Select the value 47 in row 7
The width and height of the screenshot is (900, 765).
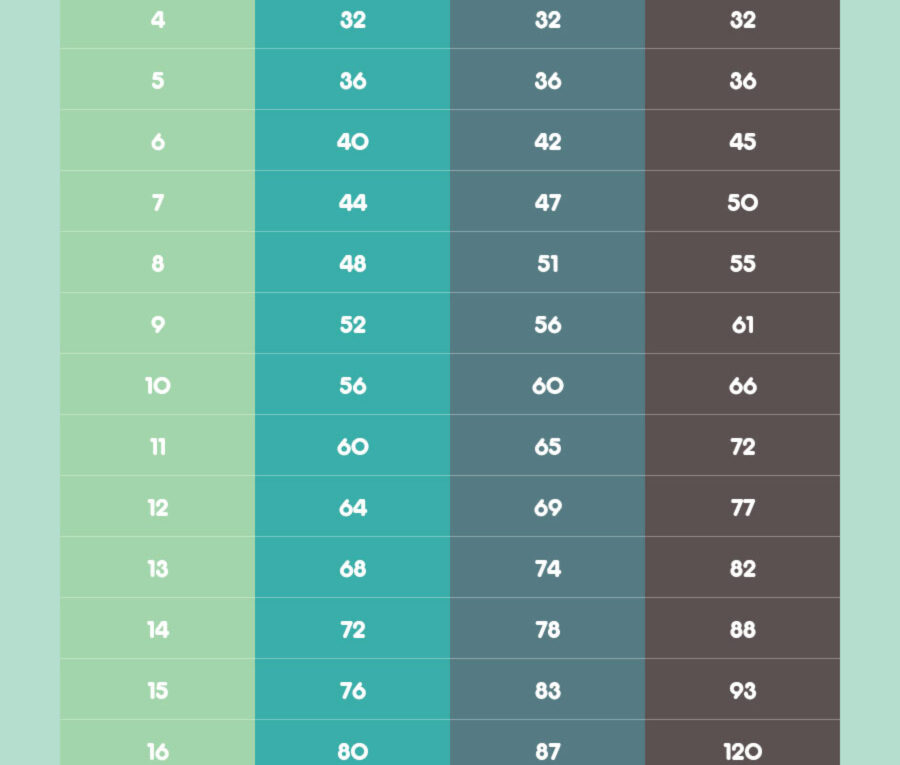click(x=547, y=203)
